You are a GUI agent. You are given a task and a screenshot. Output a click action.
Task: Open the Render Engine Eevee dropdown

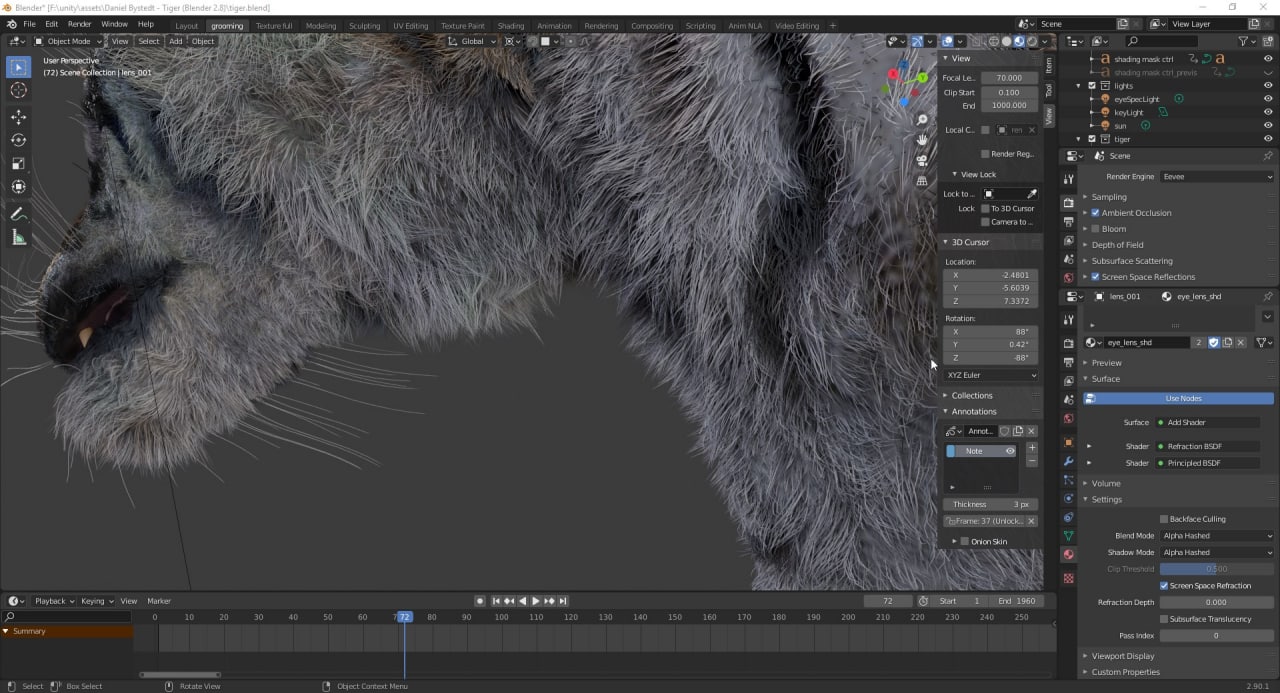tap(1216, 176)
